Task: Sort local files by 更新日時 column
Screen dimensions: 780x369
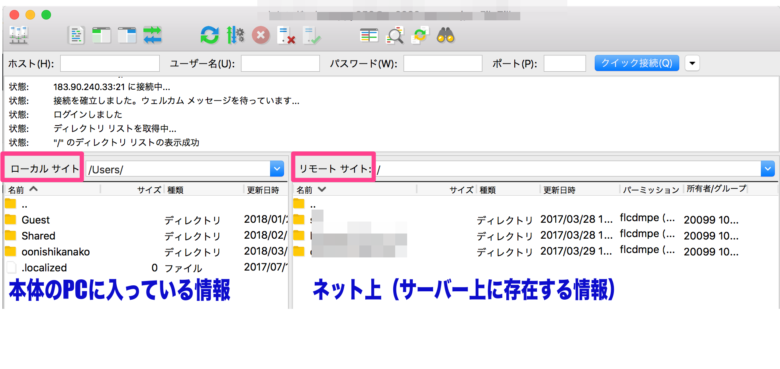Action: pos(266,189)
